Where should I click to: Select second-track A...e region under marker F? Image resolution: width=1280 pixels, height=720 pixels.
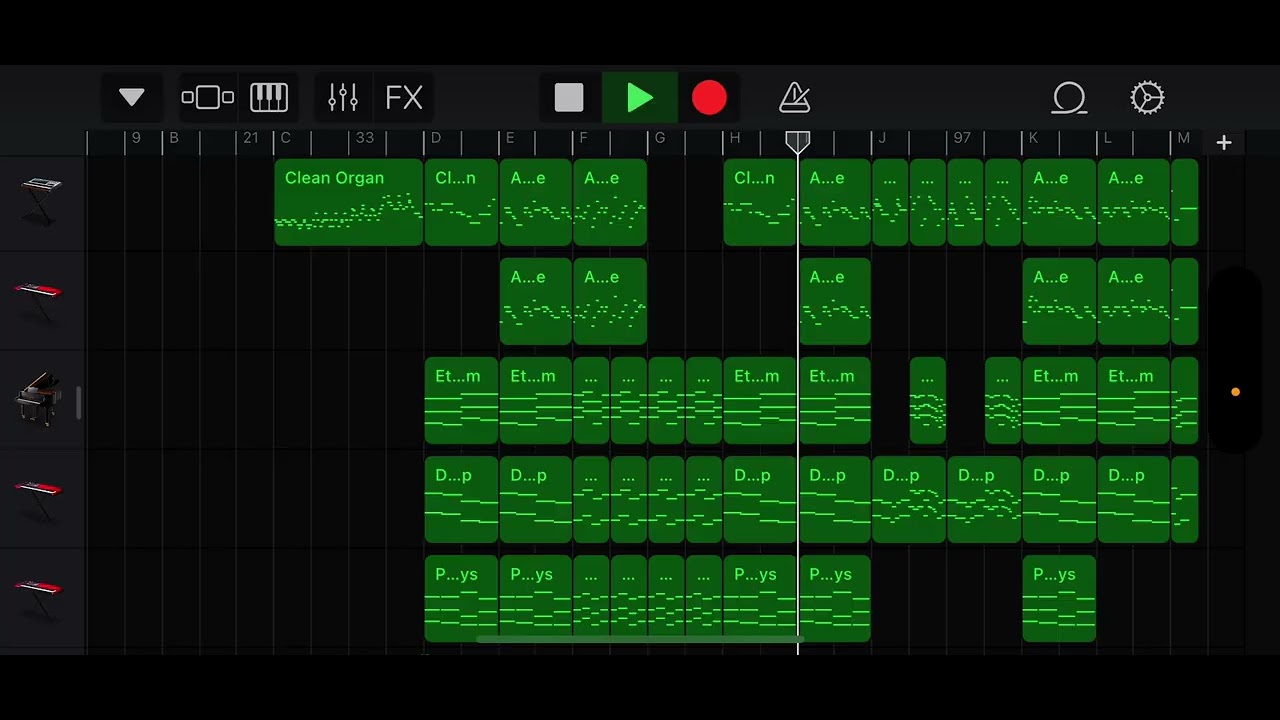[x=610, y=301]
